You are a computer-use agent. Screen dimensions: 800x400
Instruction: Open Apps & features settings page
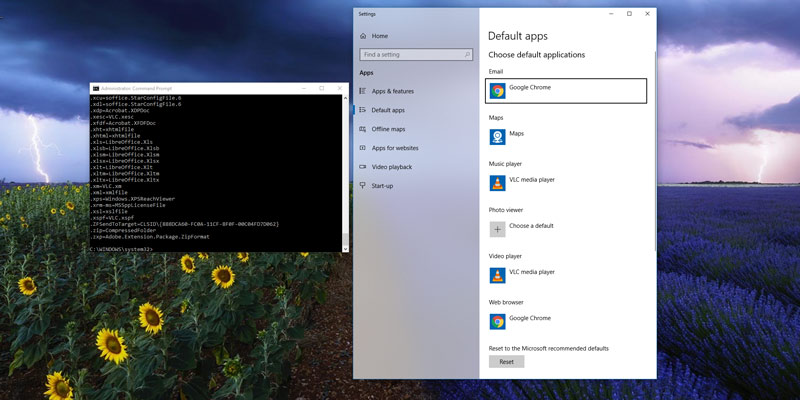[391, 91]
